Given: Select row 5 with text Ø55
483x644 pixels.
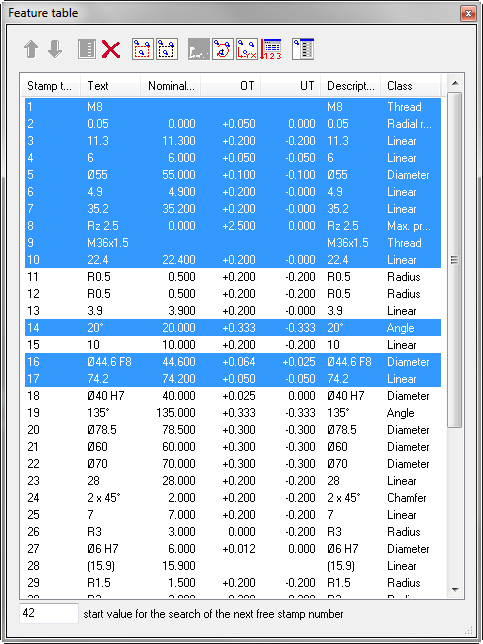Looking at the screenshot, I should [233, 175].
